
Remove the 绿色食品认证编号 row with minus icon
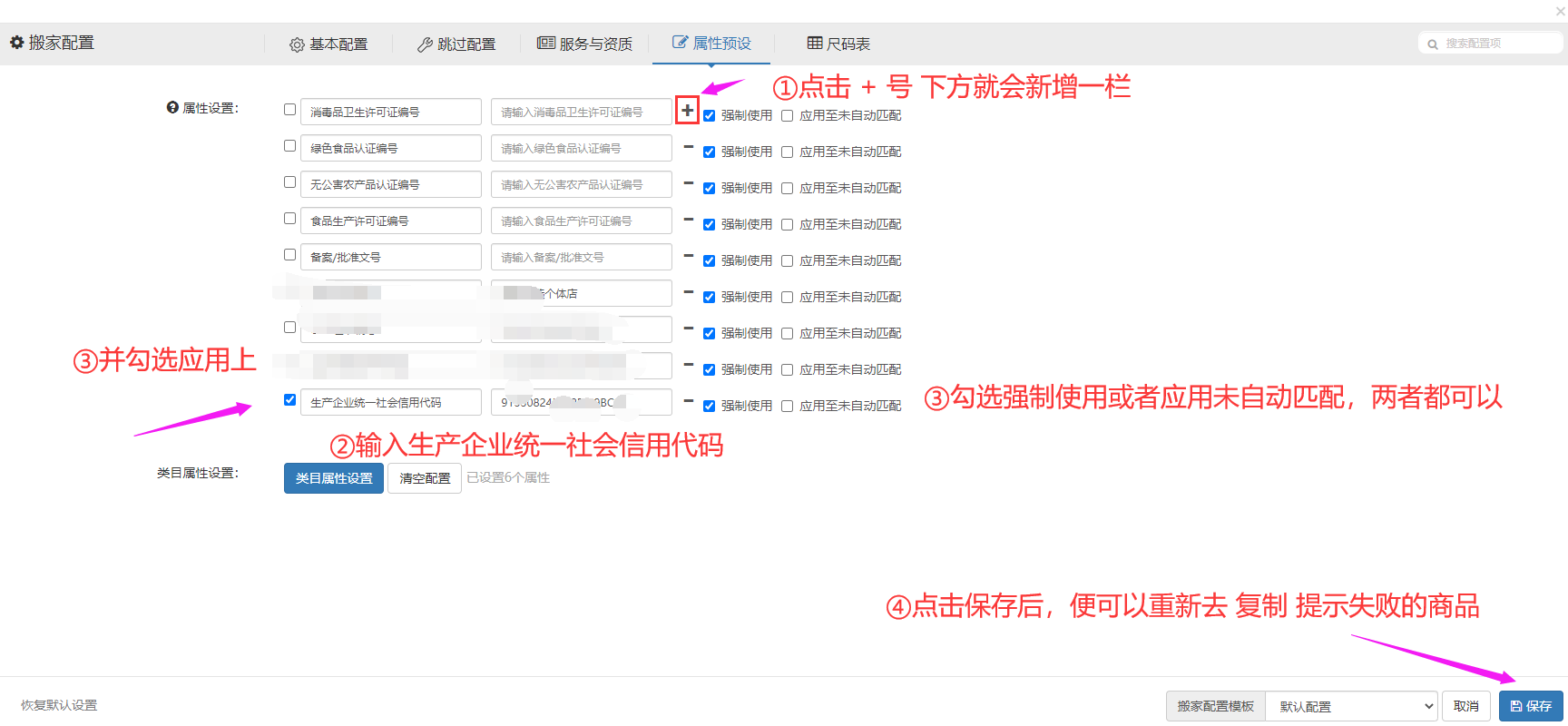(x=689, y=147)
